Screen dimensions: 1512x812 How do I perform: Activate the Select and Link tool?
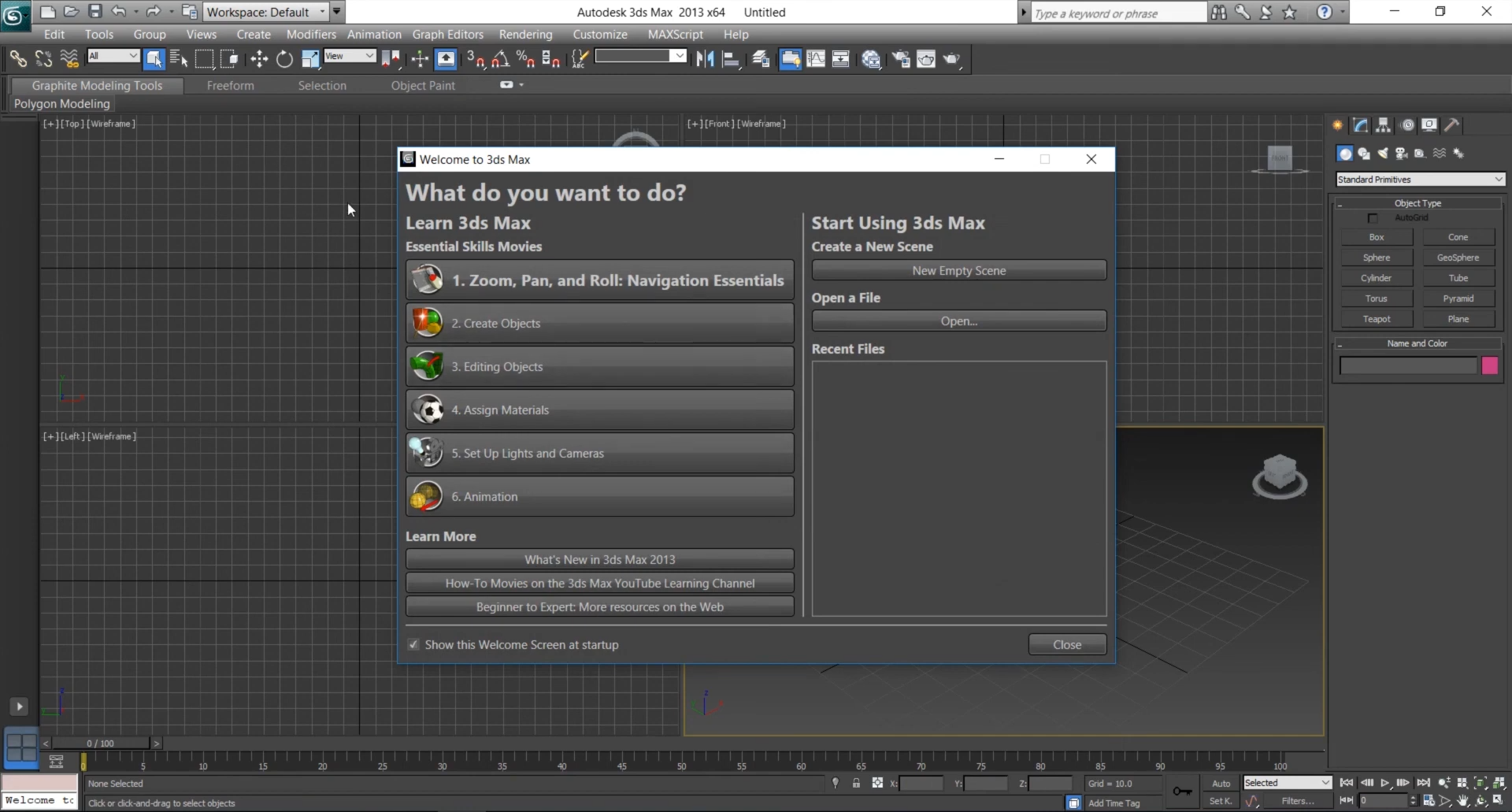coord(17,59)
